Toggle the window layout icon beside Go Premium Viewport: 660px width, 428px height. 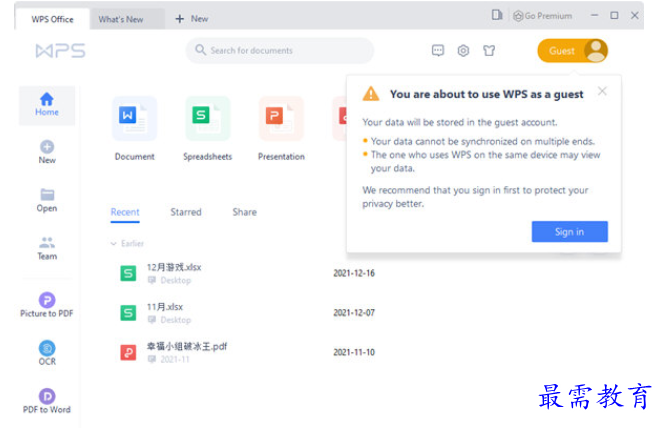click(497, 15)
